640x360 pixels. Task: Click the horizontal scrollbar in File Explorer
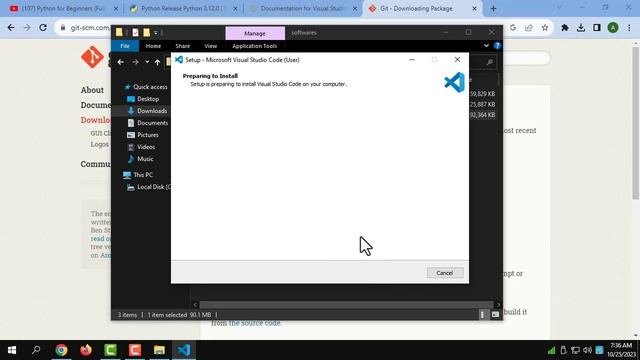[346, 304]
